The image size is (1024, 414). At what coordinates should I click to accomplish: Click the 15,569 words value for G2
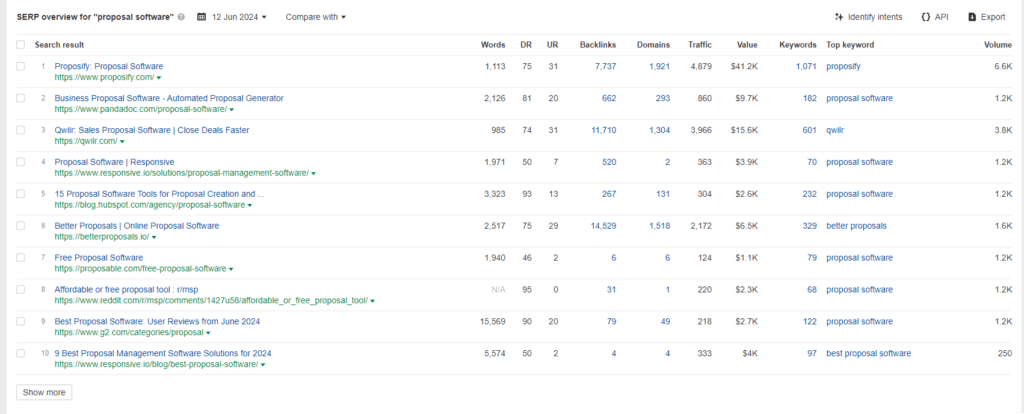click(492, 321)
